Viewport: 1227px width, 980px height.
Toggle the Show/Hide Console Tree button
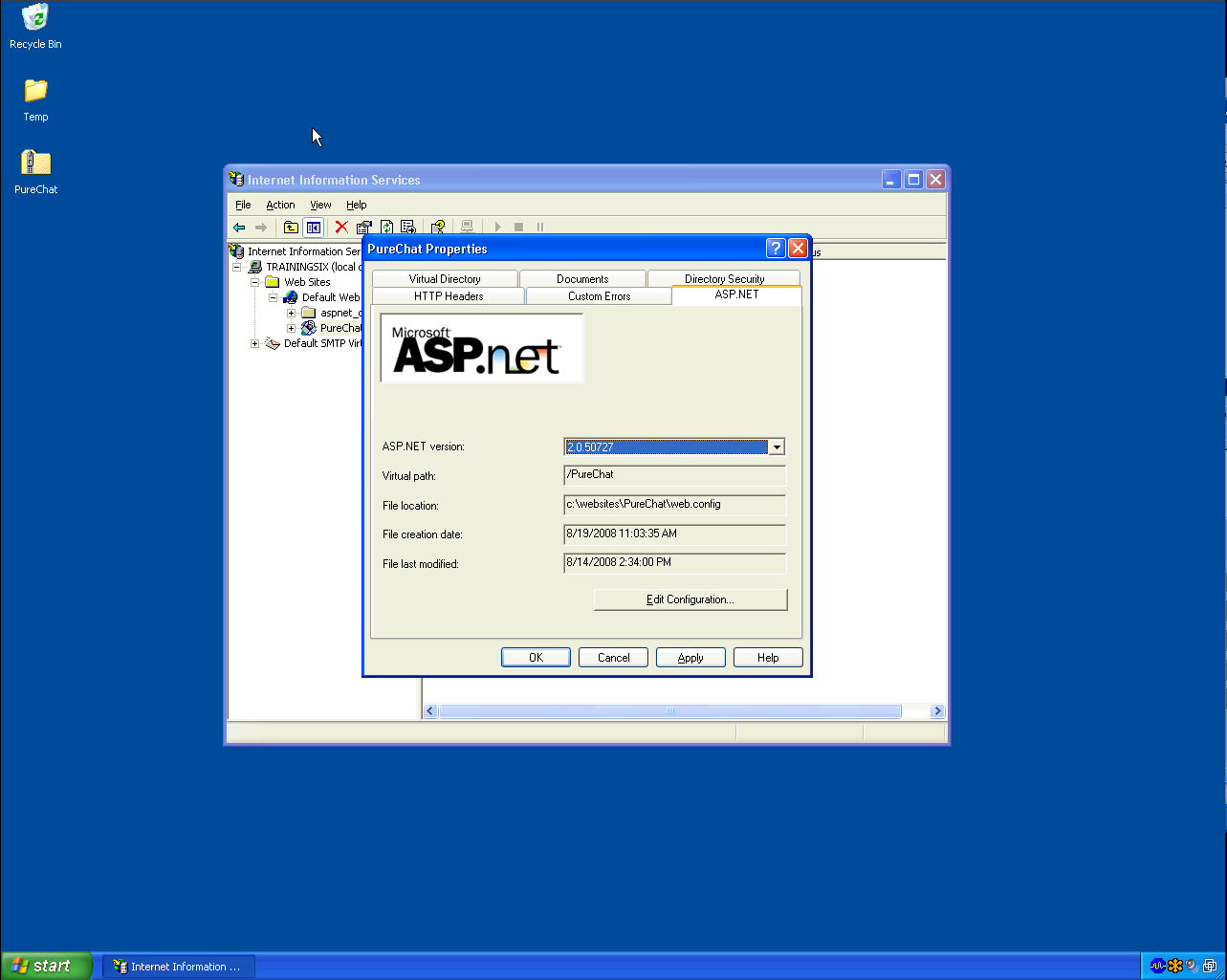click(x=313, y=228)
